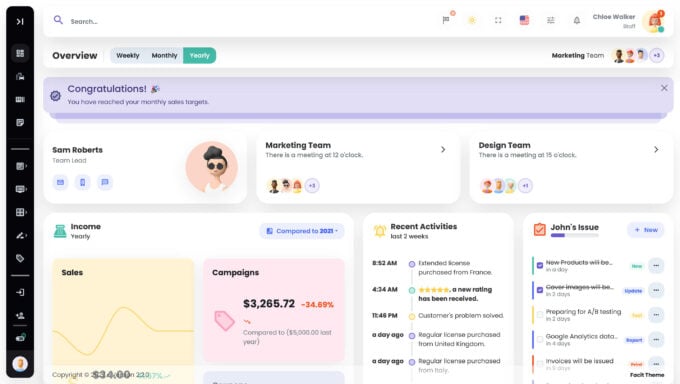Toggle fullscreen mode icon in header
This screenshot has height=384, width=680.
tap(498, 20)
